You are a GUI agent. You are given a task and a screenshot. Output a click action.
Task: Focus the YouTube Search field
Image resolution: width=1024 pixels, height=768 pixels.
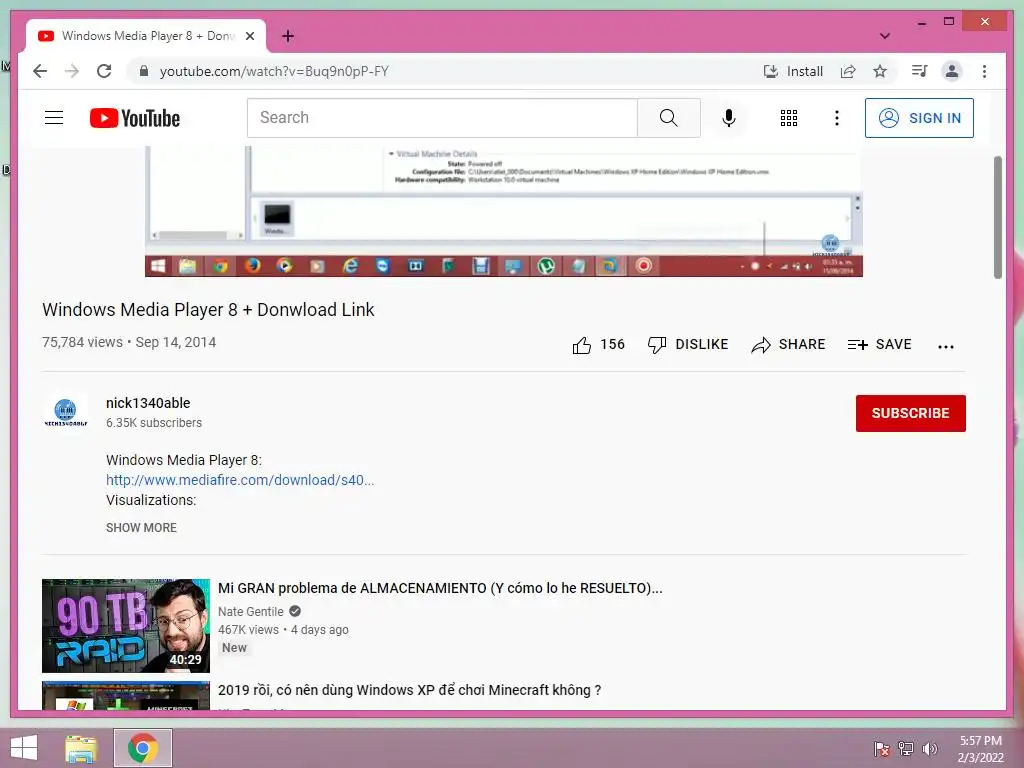(x=442, y=118)
